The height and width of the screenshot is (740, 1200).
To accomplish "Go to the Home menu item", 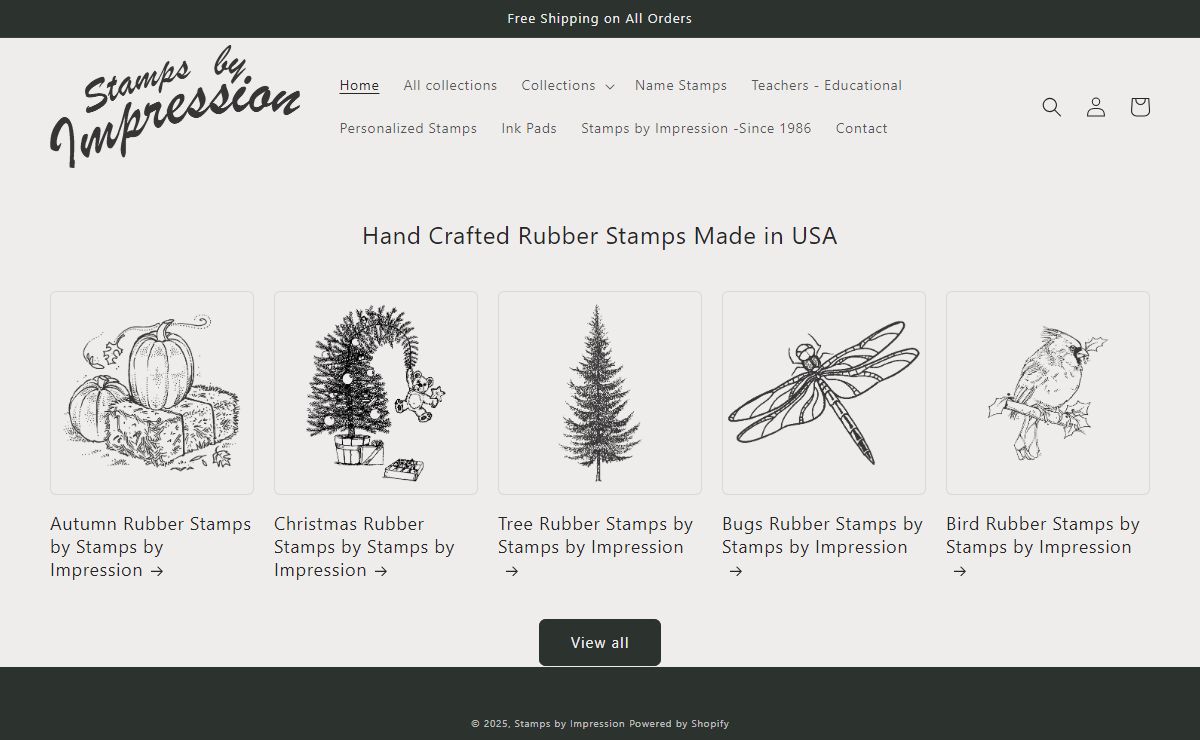I will point(359,86).
